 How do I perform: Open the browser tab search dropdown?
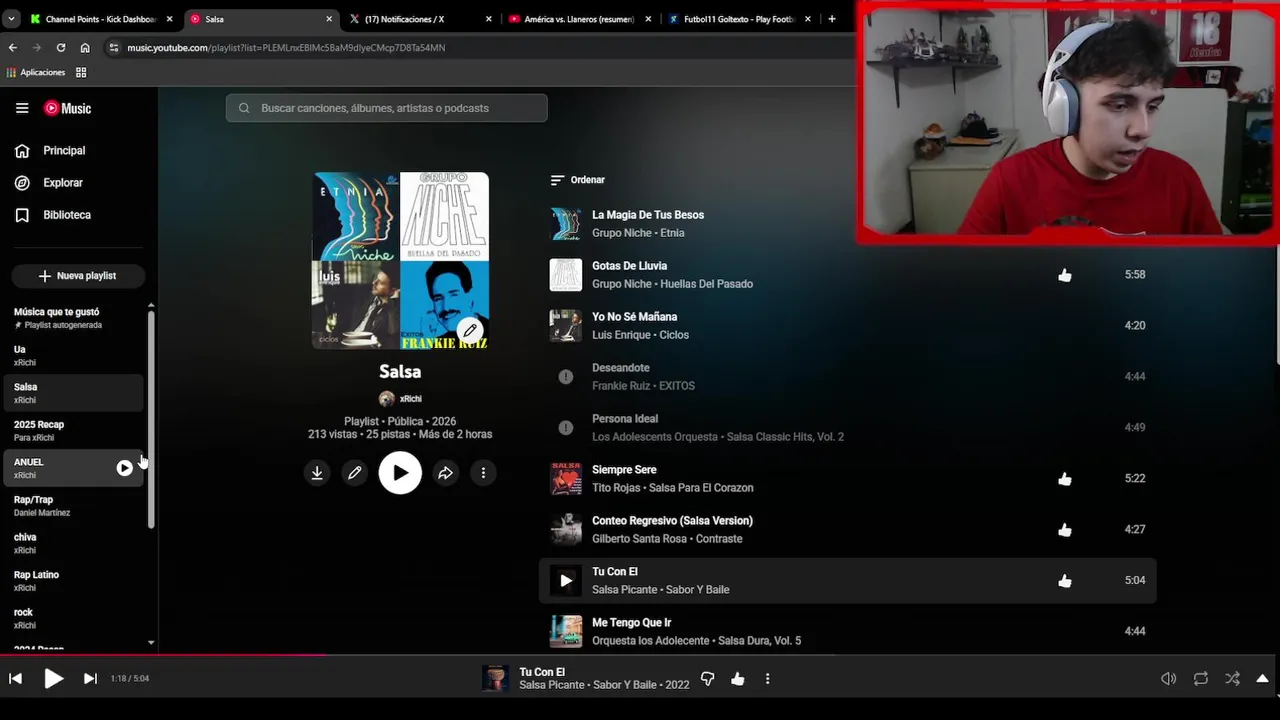pos(10,19)
